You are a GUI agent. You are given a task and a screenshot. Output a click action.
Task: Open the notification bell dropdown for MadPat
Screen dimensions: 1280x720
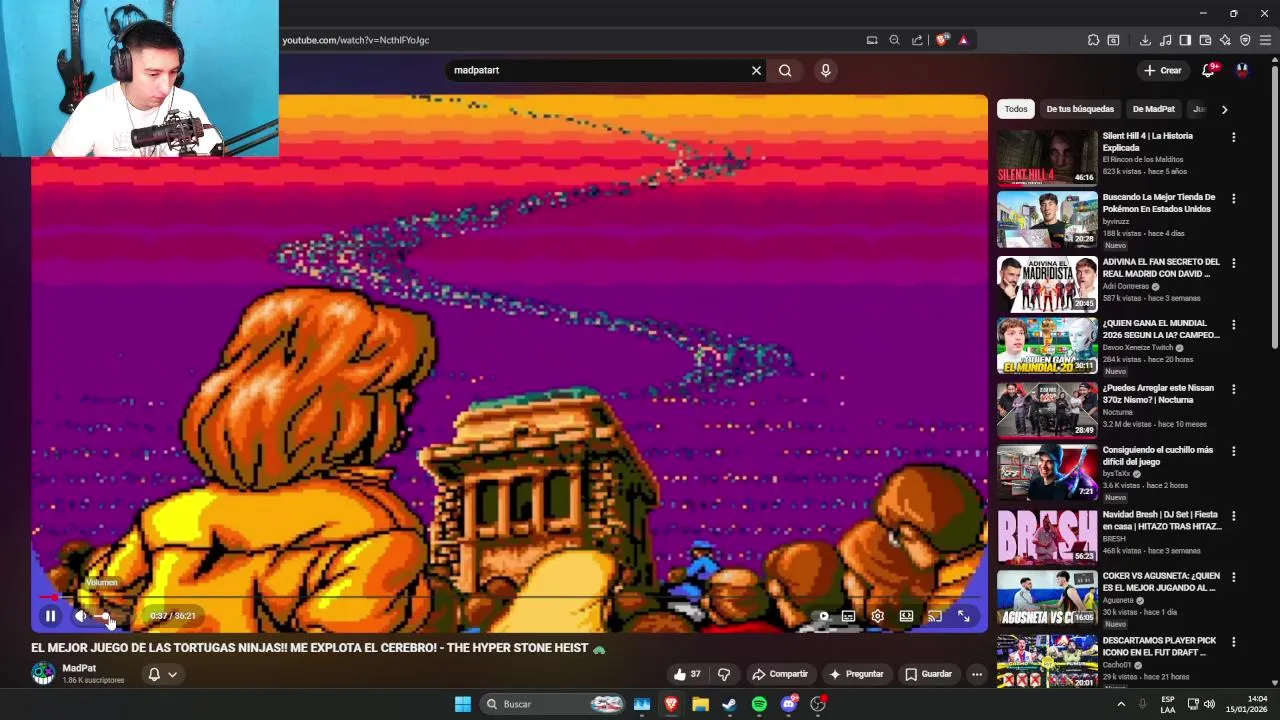(162, 674)
